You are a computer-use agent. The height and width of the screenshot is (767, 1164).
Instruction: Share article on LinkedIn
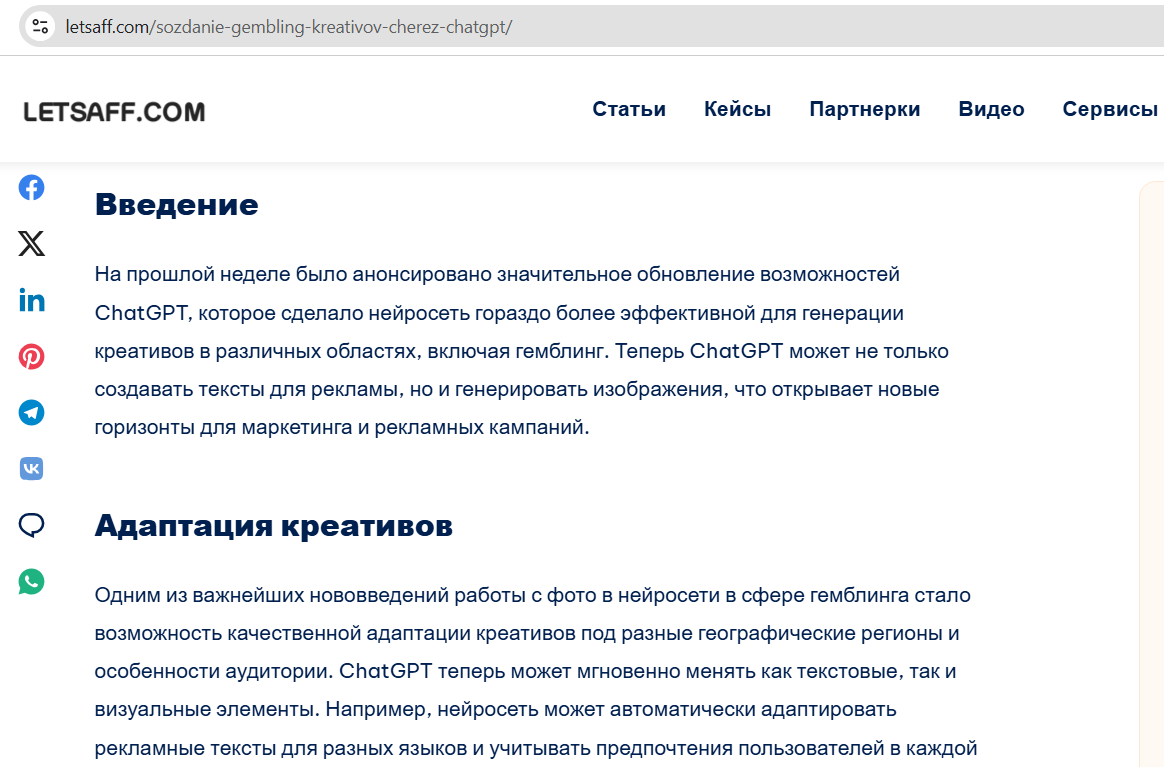click(x=31, y=300)
